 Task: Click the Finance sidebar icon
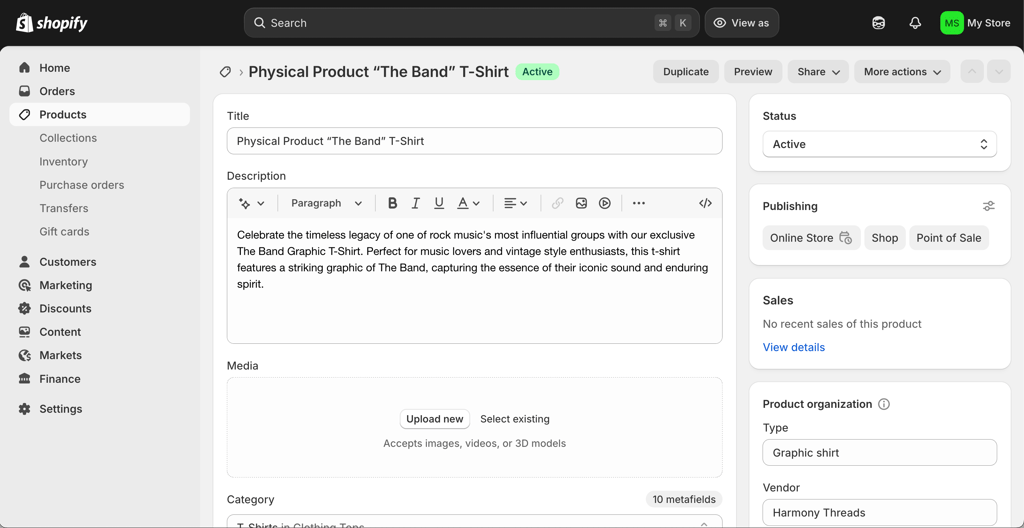24,379
